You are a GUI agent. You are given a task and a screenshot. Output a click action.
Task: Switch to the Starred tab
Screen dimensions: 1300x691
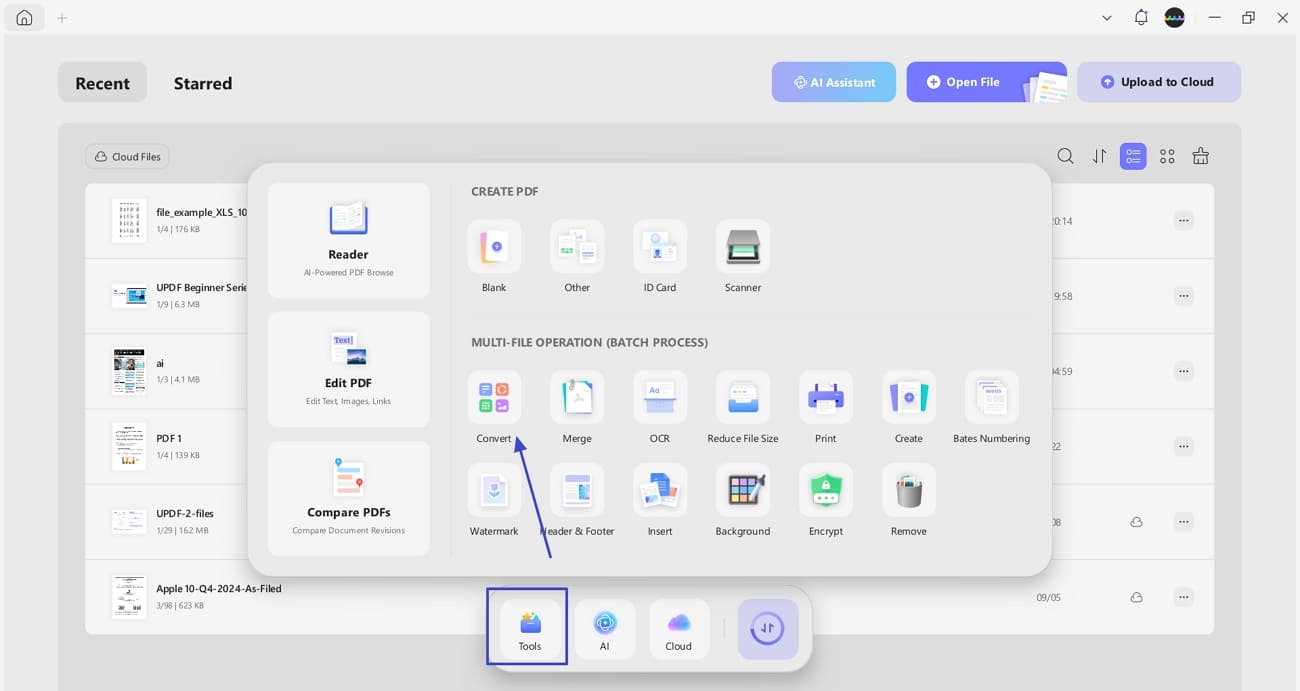203,83
